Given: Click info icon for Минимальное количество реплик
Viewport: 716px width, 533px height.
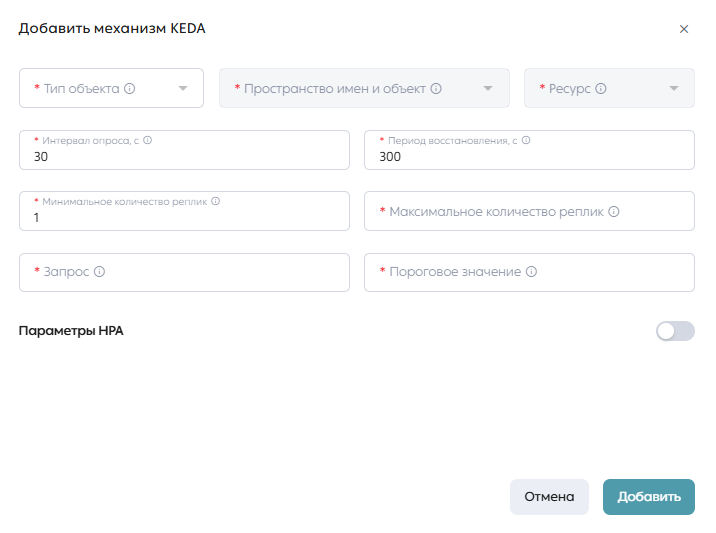Looking at the screenshot, I should click(x=216, y=201).
